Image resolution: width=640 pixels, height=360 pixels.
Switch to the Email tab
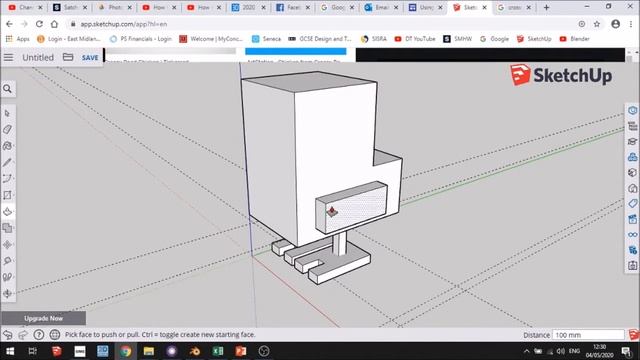[x=382, y=7]
